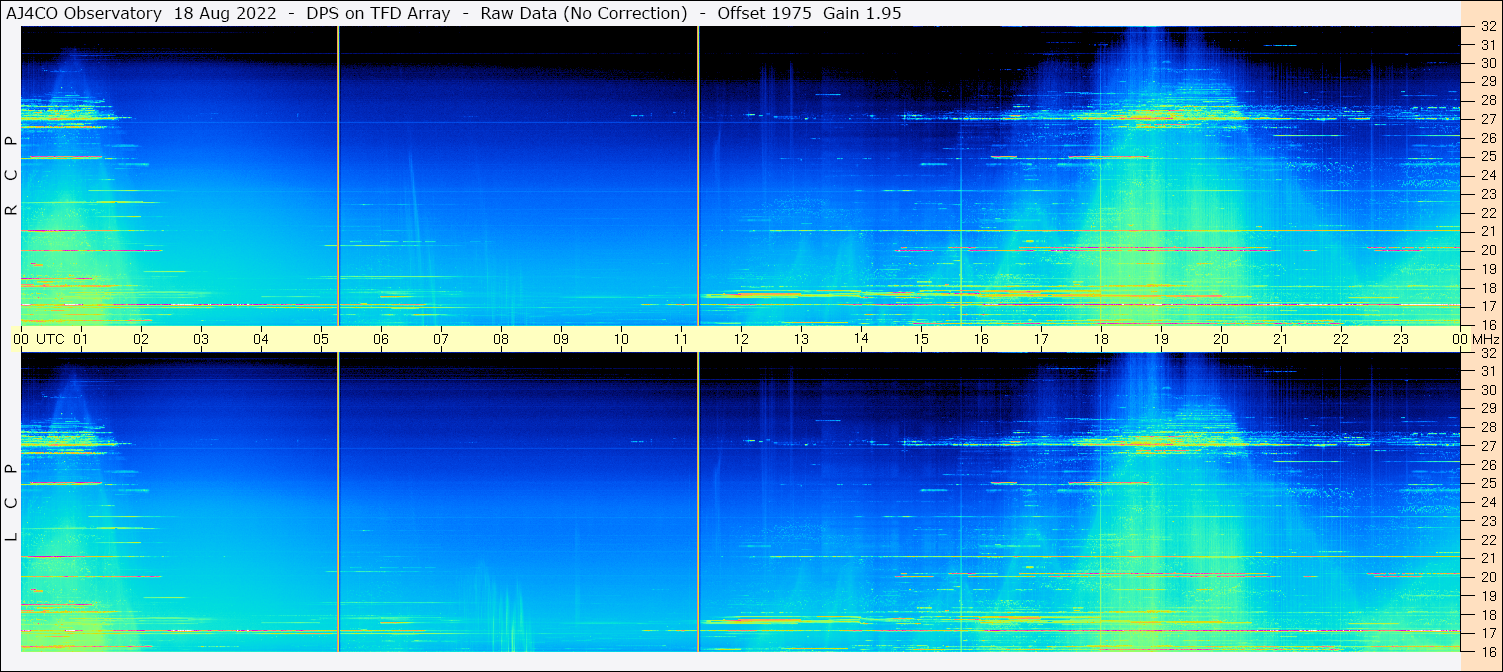
Task: Select '29' on the LCP frequency scale
Action: coord(1487,408)
